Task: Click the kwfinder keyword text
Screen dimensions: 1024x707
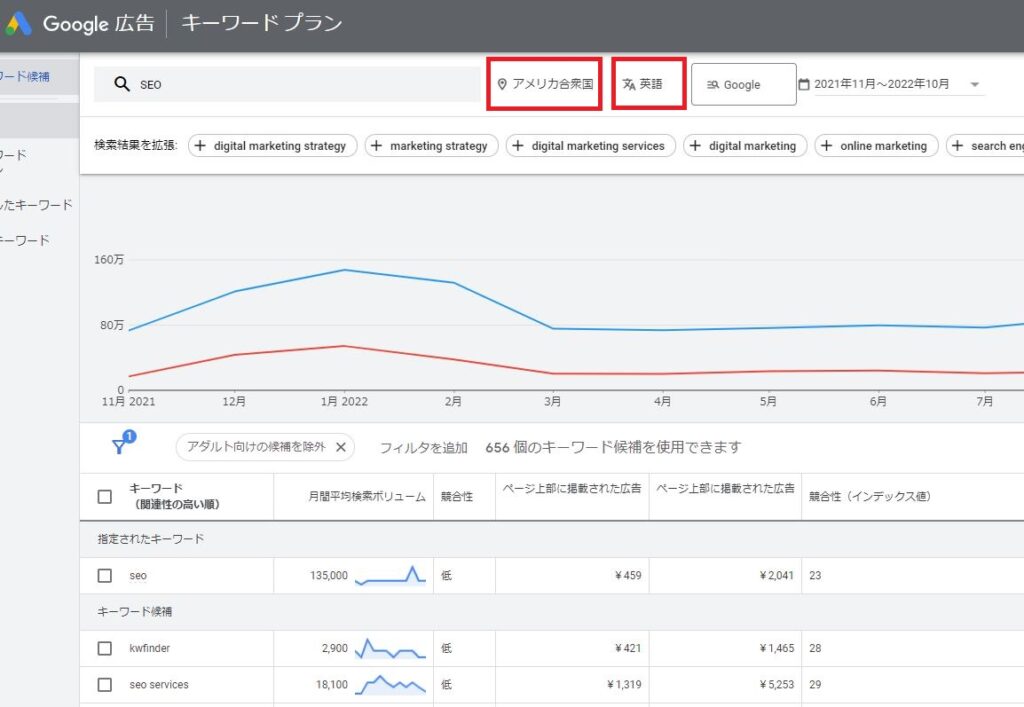Action: click(x=150, y=648)
